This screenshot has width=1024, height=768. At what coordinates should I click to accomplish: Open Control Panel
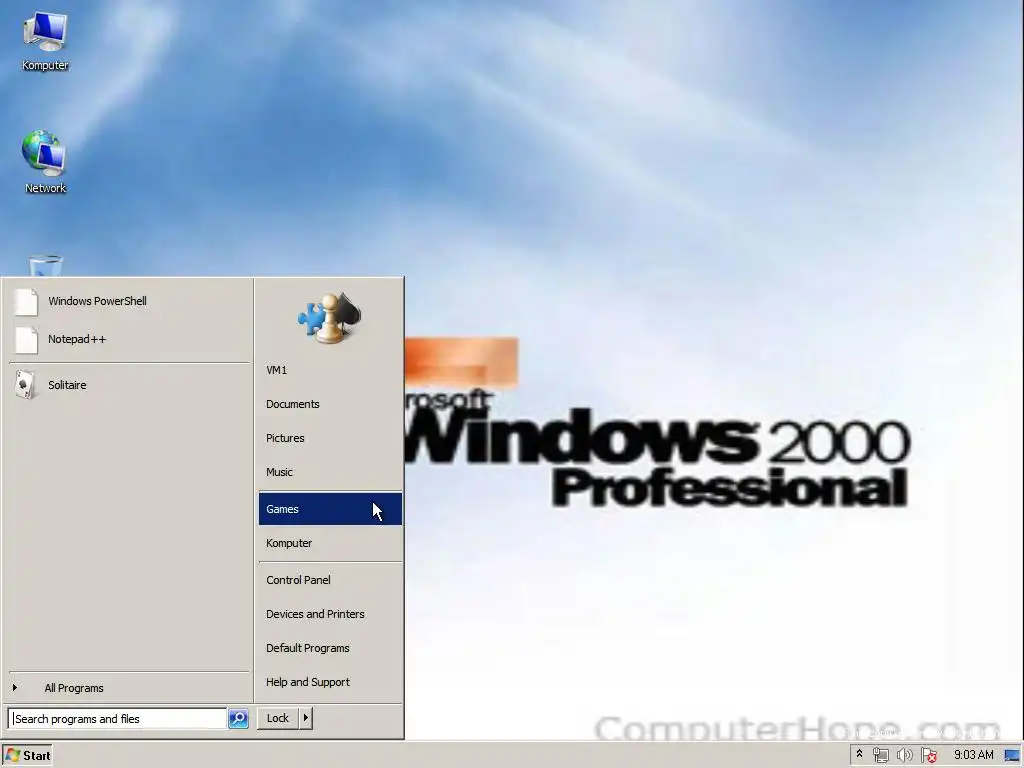[x=330, y=580]
